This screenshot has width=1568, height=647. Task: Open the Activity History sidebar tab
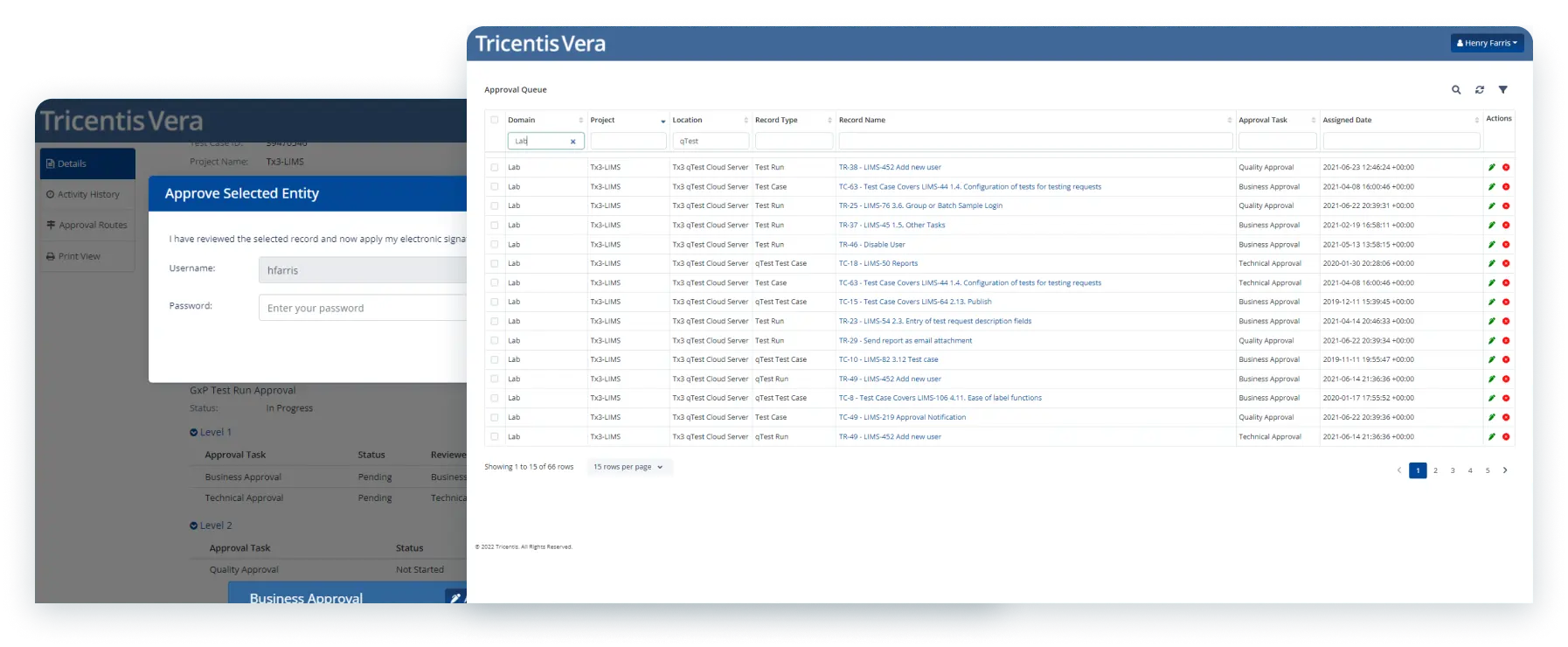(x=87, y=194)
